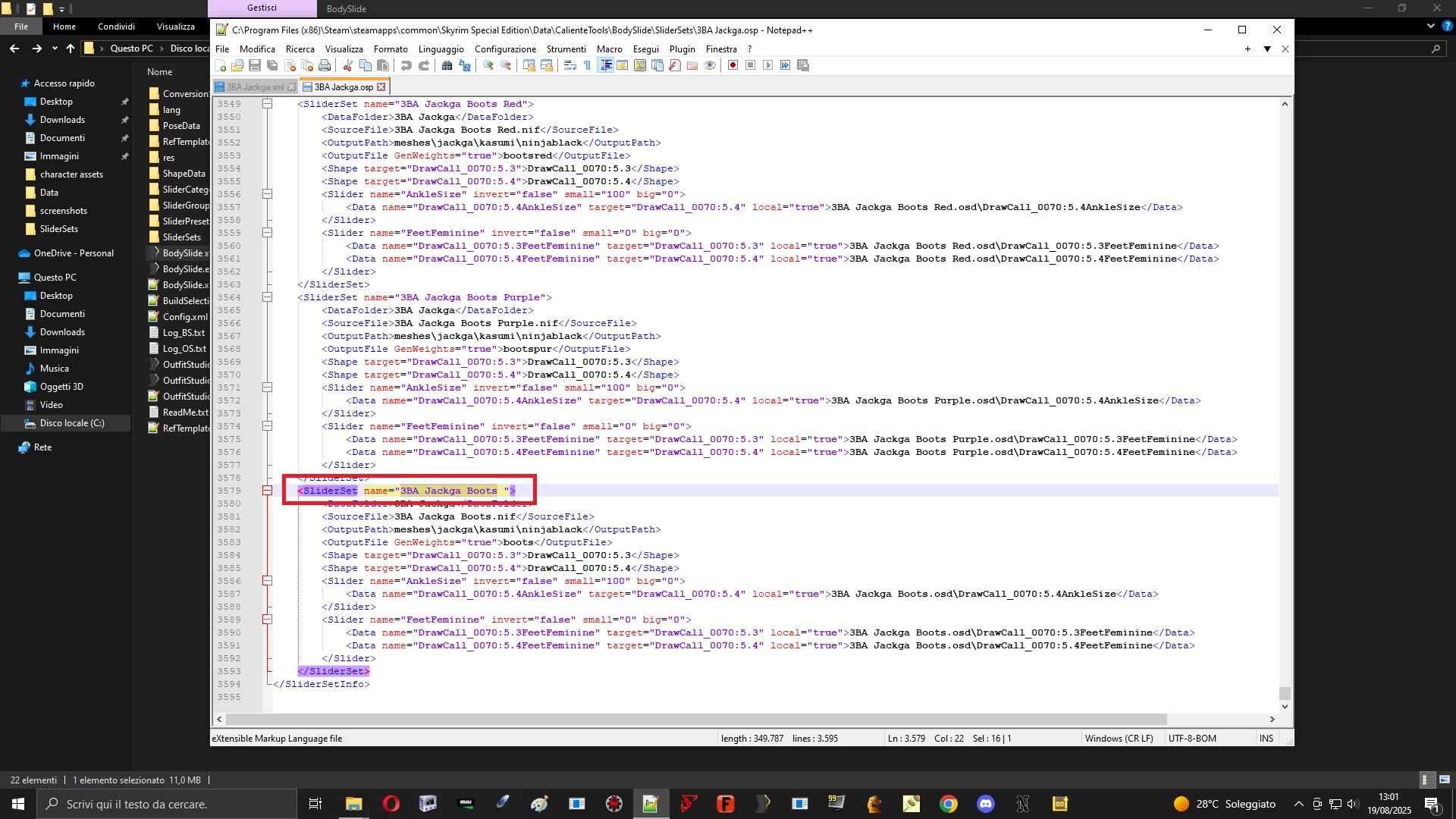Start macro recording with red dot icon
Viewport: 1456px width, 819px height.
coord(733,65)
